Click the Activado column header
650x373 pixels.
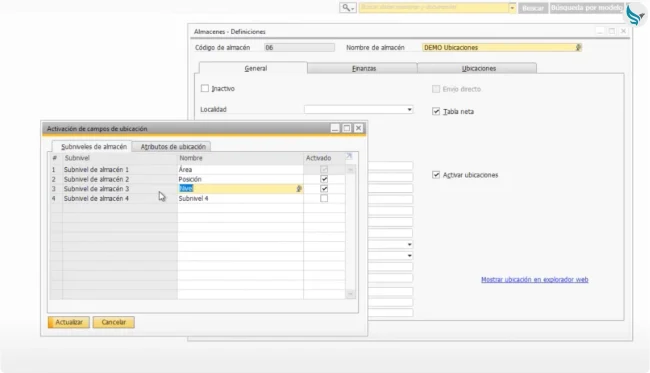[x=324, y=158]
